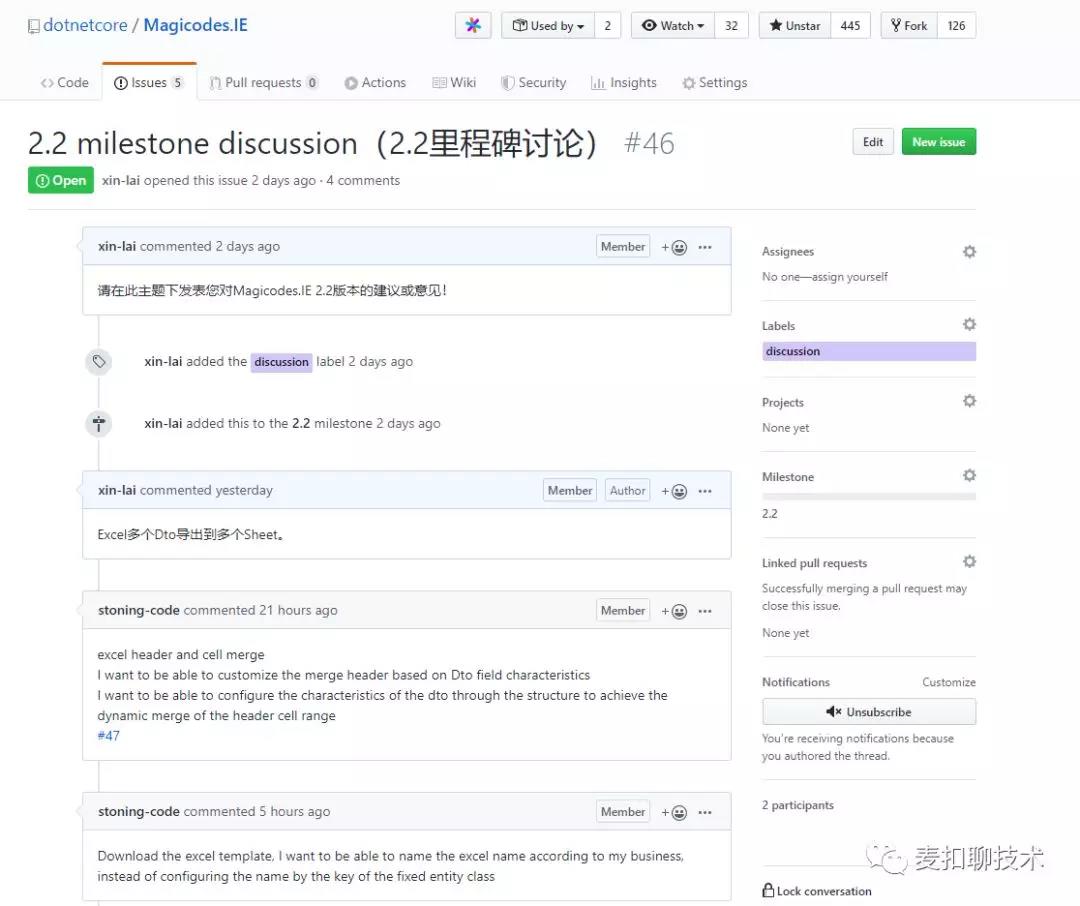
Task: Click the fork count 126
Action: (x=956, y=25)
